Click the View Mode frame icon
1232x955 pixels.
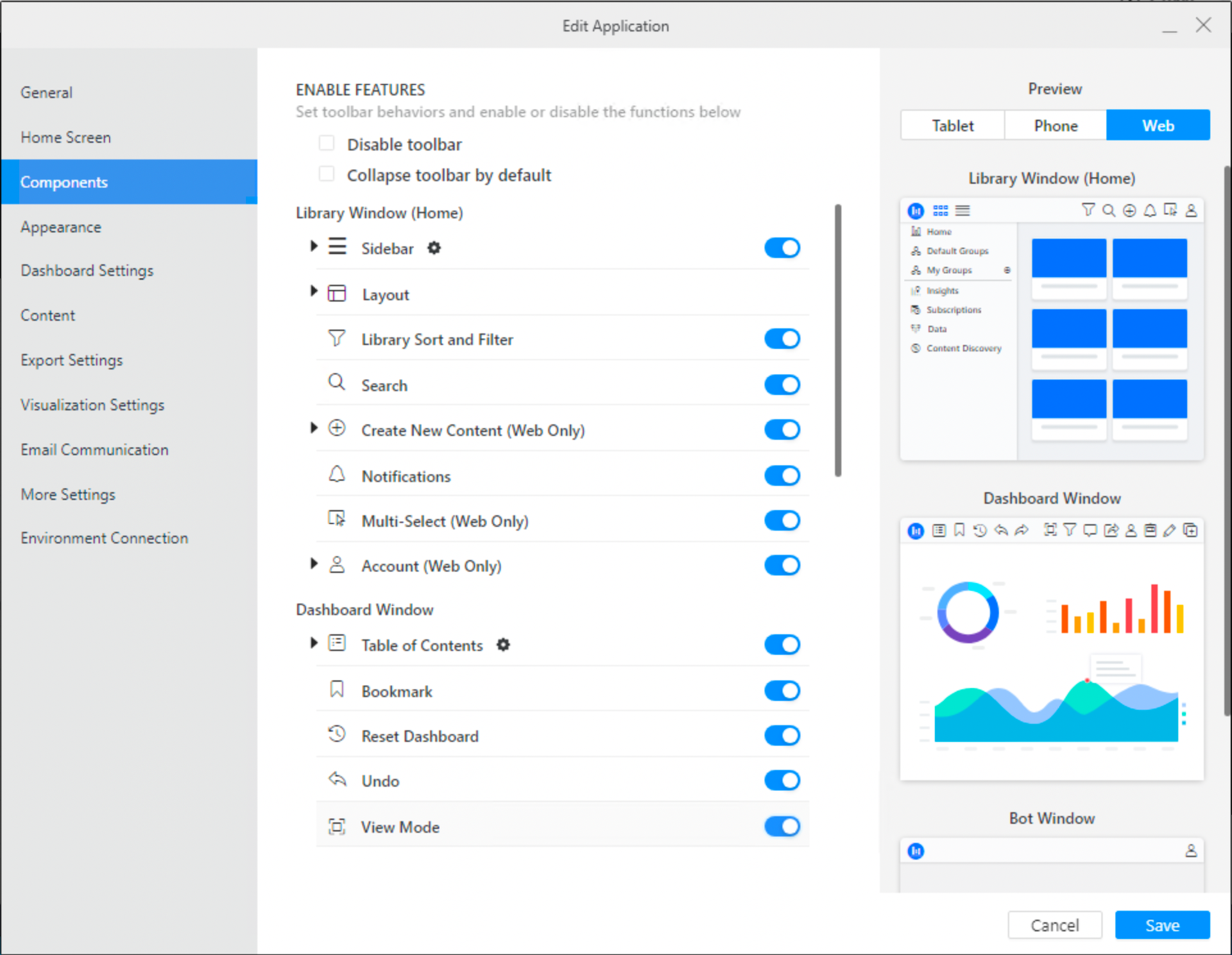pos(337,826)
